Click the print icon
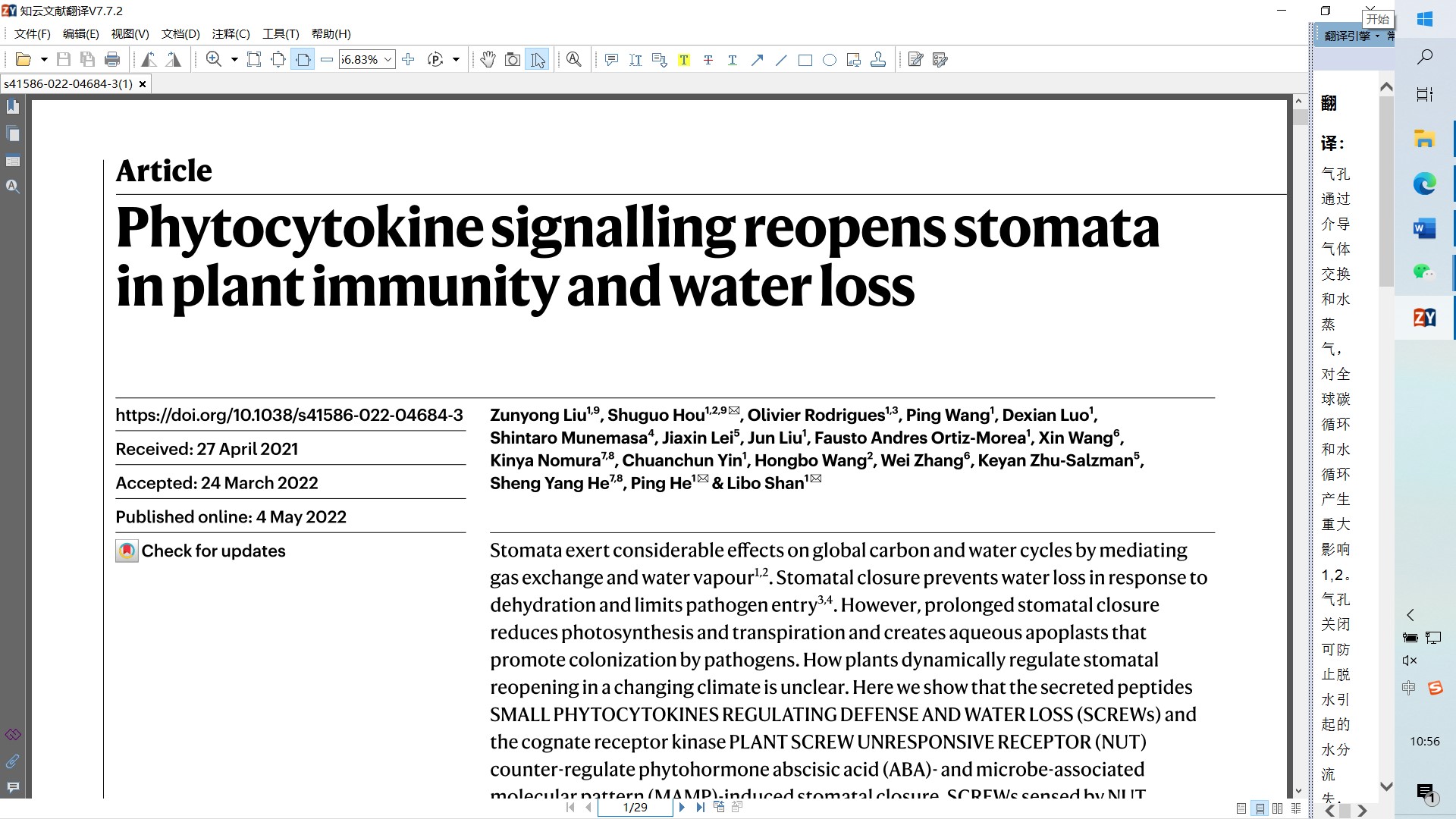 coord(112,60)
